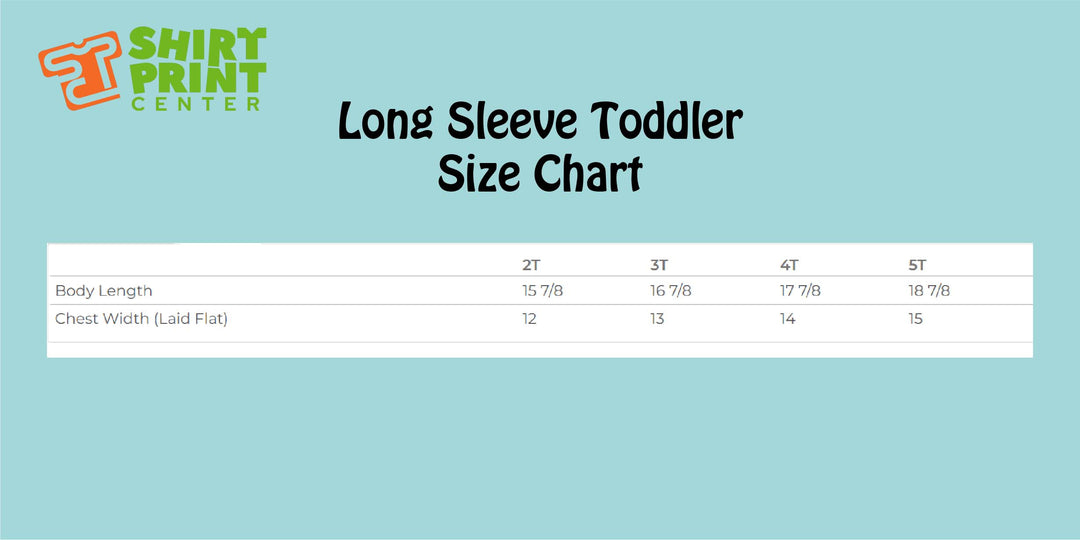Click the CENTER text under the logo
This screenshot has width=1080, height=540.
point(196,103)
